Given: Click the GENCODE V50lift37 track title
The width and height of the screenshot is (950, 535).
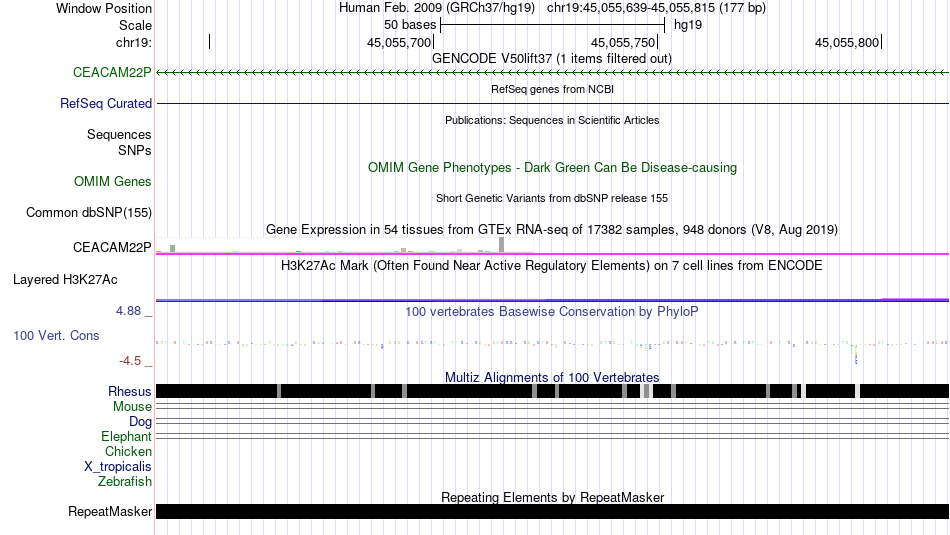Looking at the screenshot, I should click(x=552, y=59).
